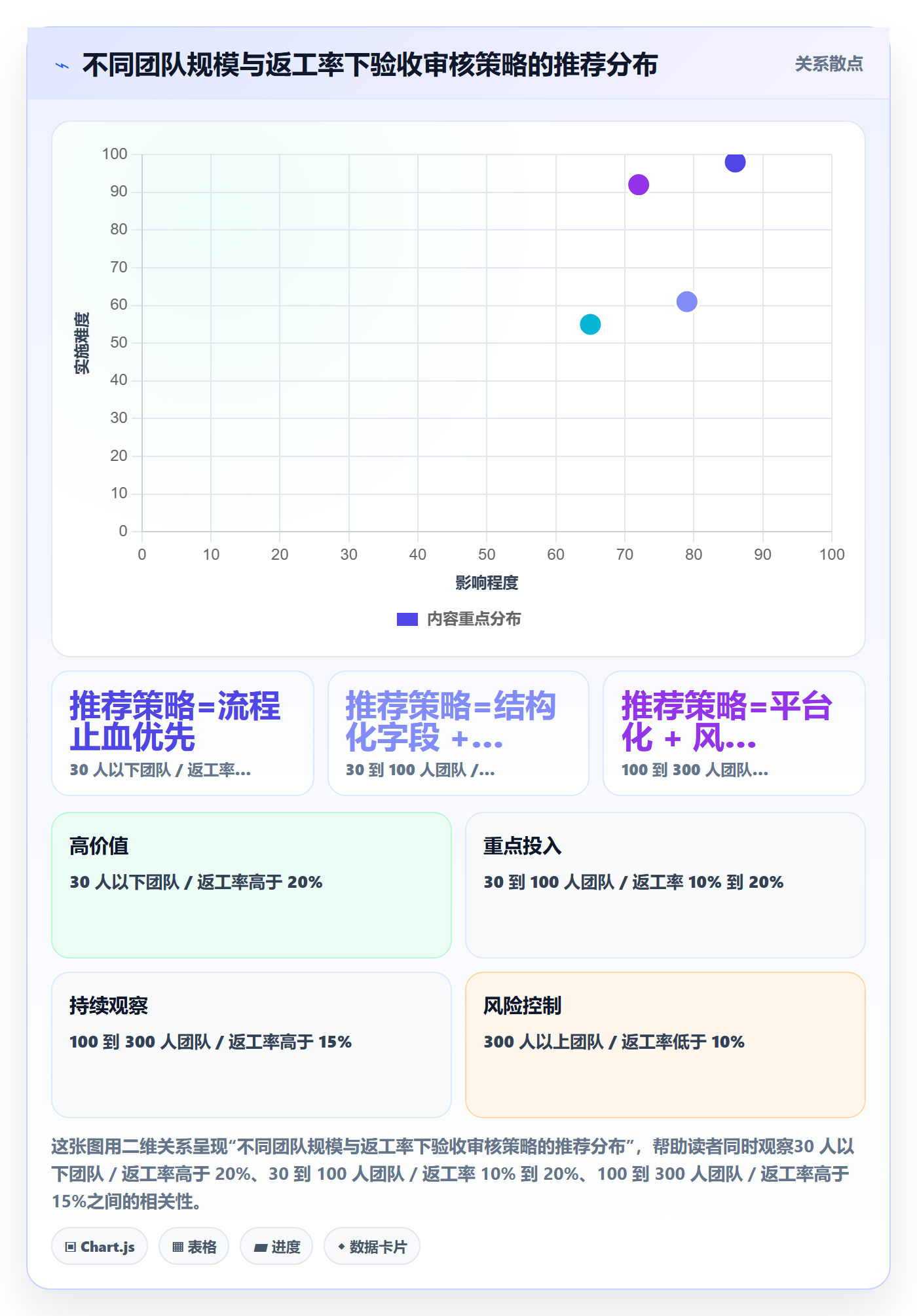Click the 风险控制 card heading
The image size is (917, 1316).
523,1006
